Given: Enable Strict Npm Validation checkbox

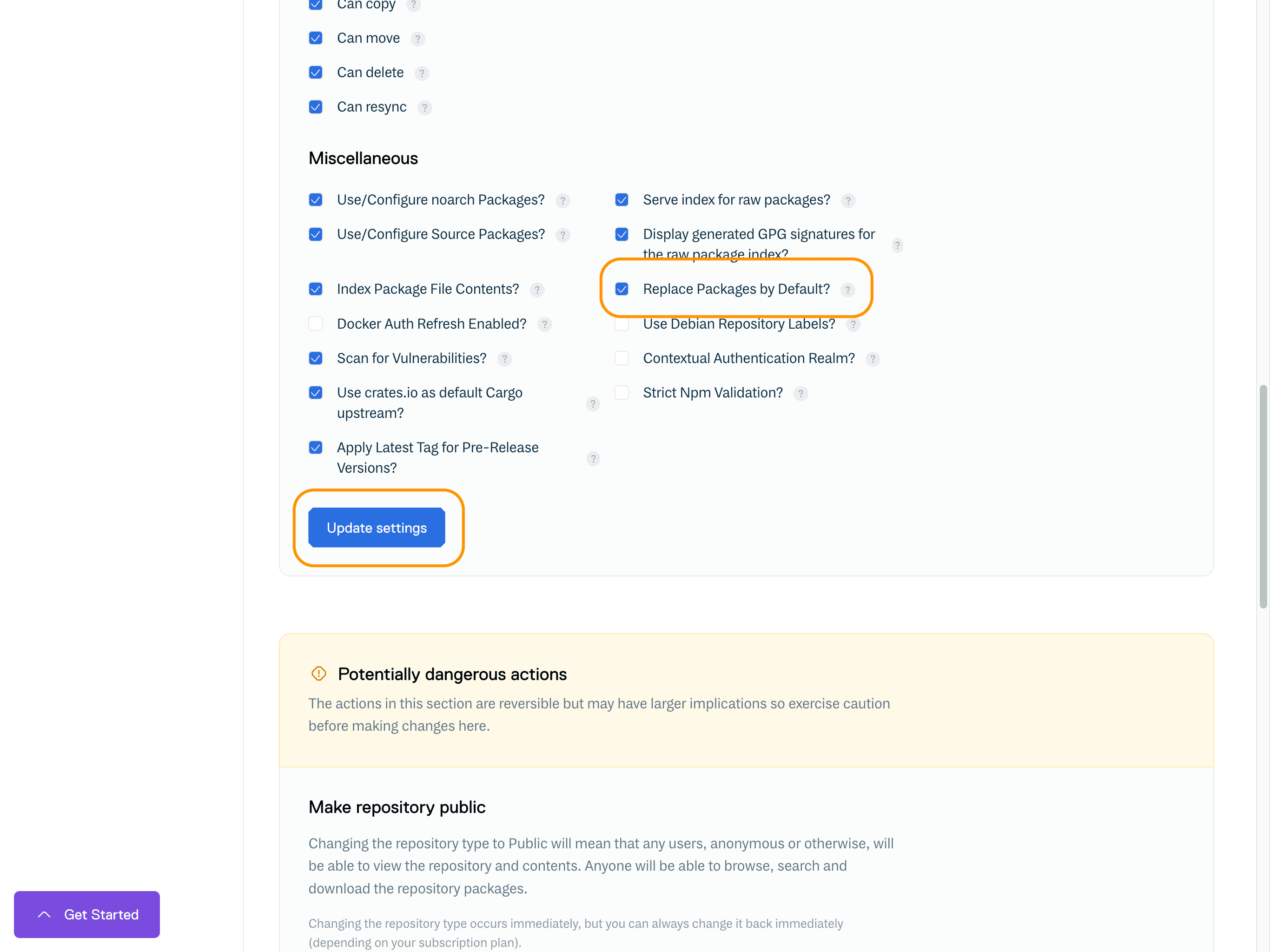Looking at the screenshot, I should tap(622, 393).
